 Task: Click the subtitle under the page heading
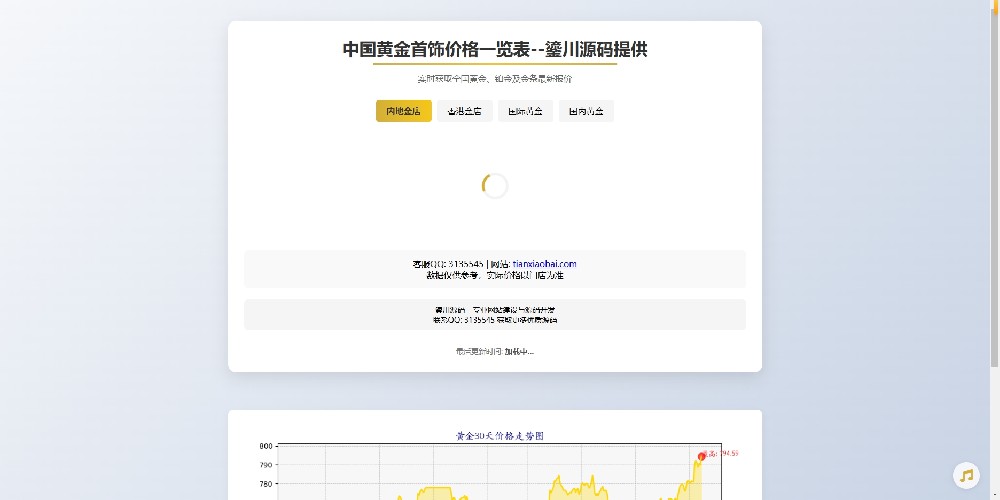tap(495, 79)
